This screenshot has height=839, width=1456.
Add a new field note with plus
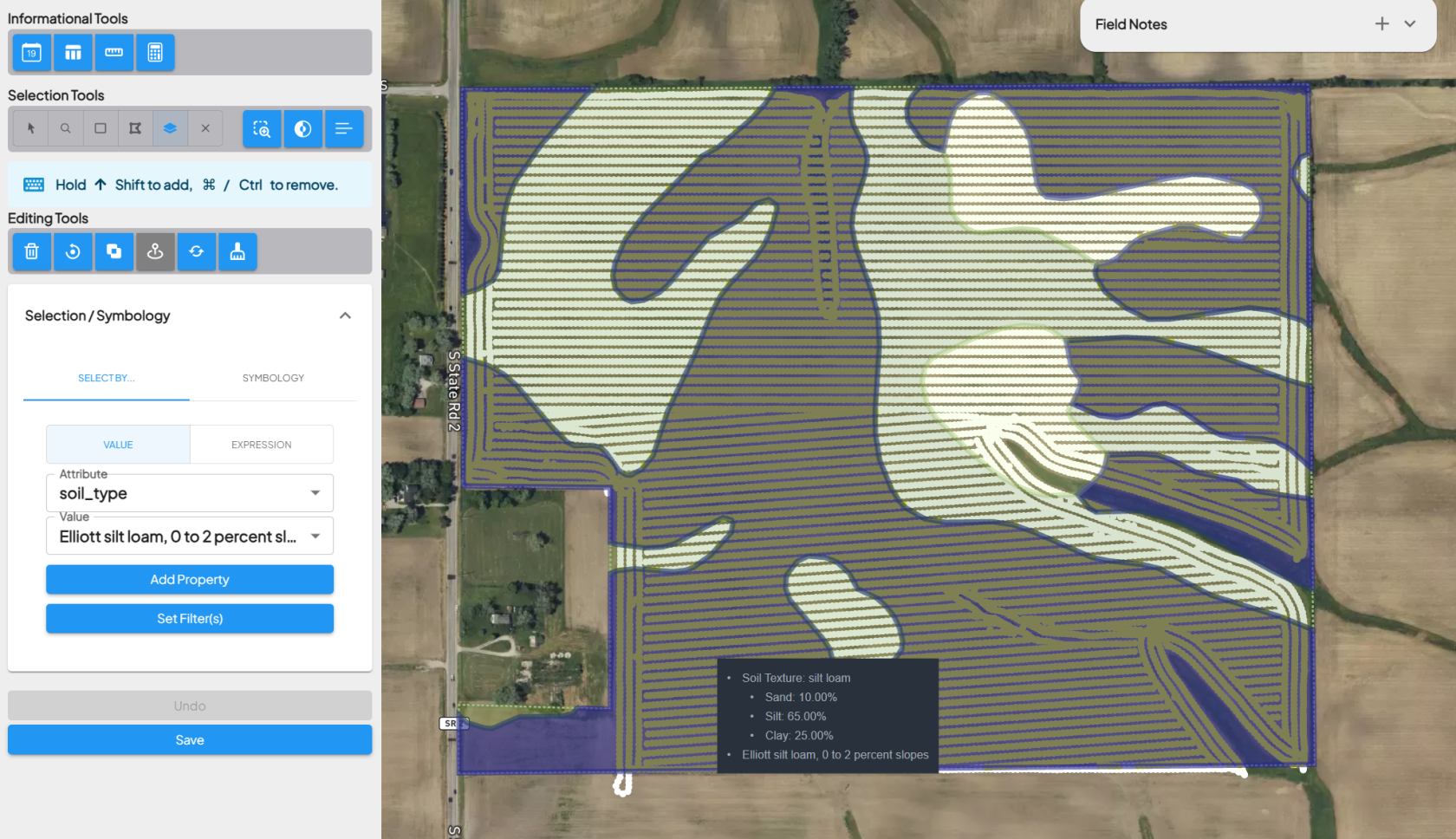[1381, 24]
